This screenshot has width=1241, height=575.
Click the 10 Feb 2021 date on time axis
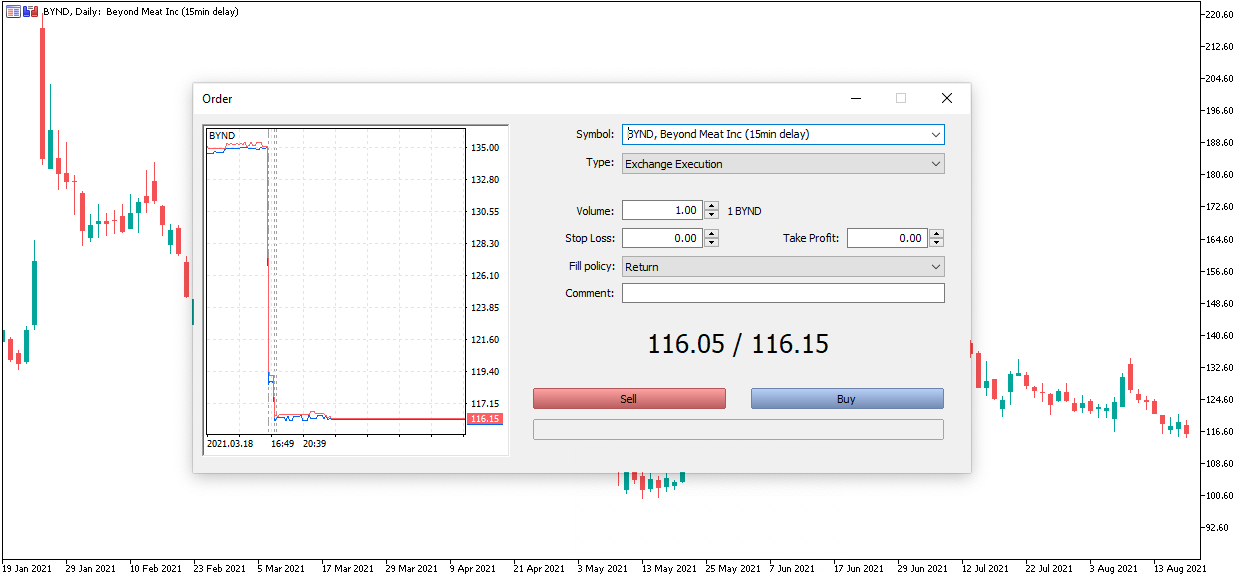[x=155, y=568]
